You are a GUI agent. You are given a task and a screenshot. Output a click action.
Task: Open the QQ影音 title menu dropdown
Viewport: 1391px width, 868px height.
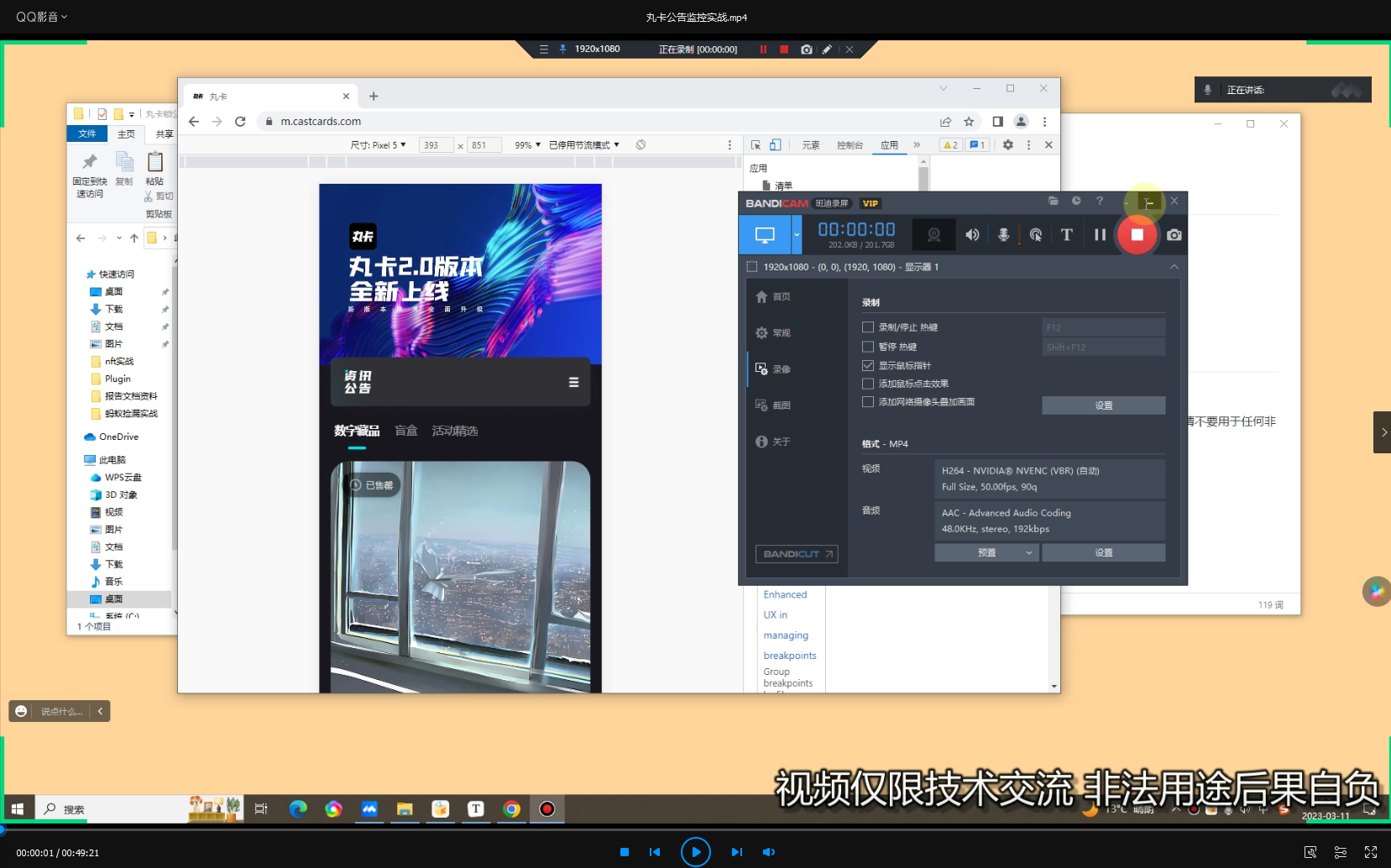(x=41, y=17)
